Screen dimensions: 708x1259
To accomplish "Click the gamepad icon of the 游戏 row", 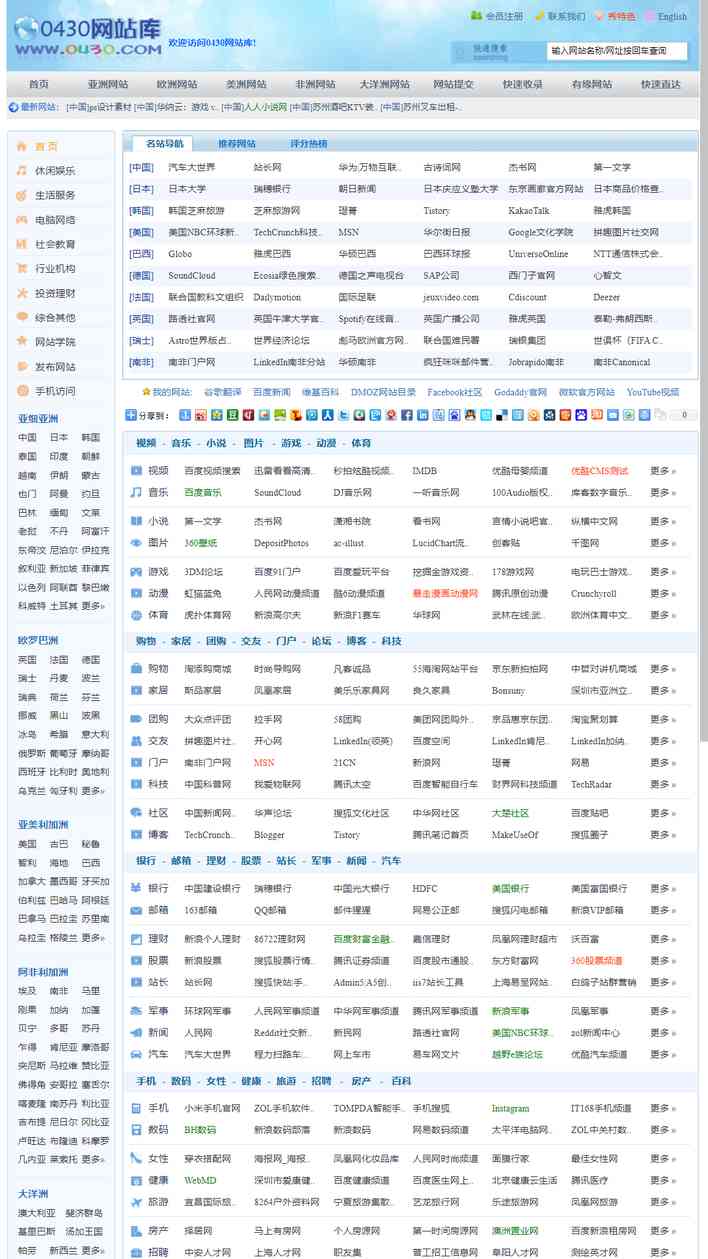I will (136, 572).
